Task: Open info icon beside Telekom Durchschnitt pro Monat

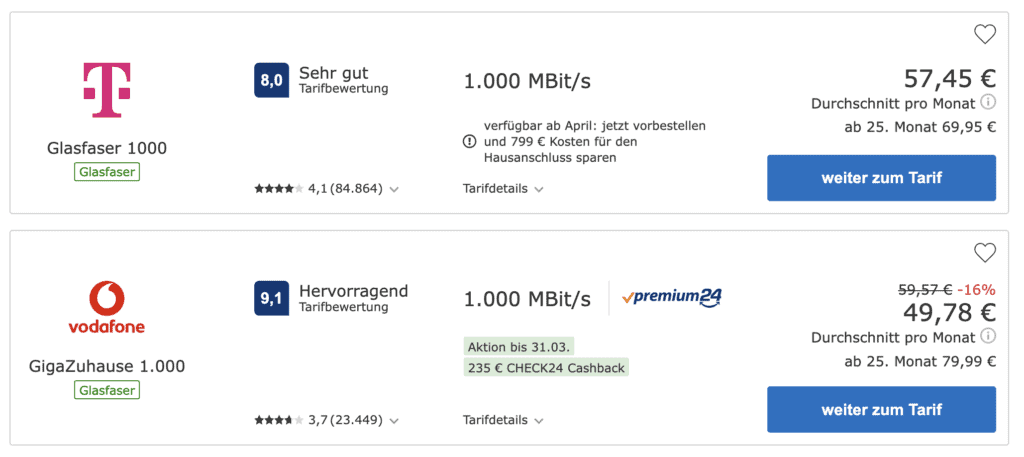Action: (988, 102)
